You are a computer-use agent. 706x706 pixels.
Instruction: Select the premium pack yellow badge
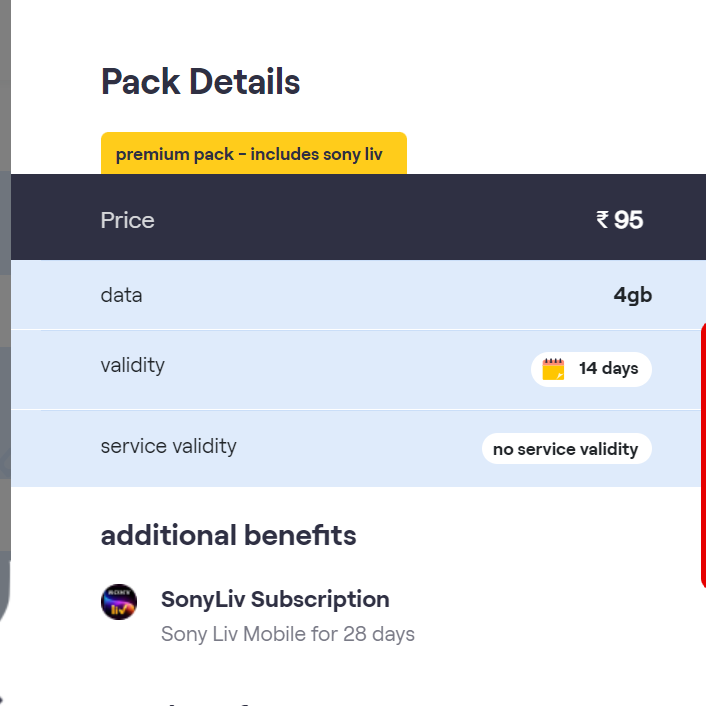[x=253, y=154]
